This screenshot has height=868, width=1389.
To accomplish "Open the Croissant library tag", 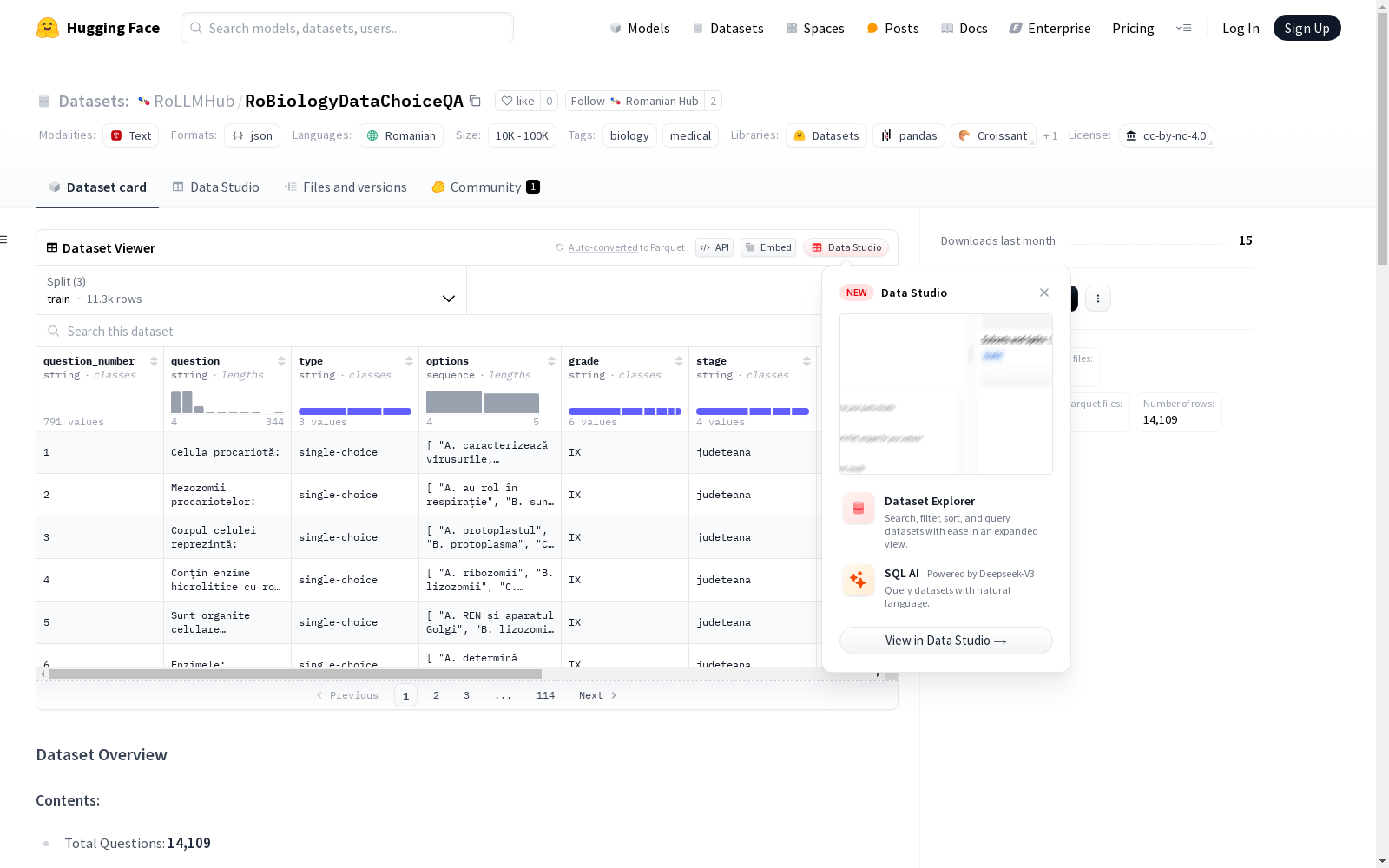I will point(993,135).
